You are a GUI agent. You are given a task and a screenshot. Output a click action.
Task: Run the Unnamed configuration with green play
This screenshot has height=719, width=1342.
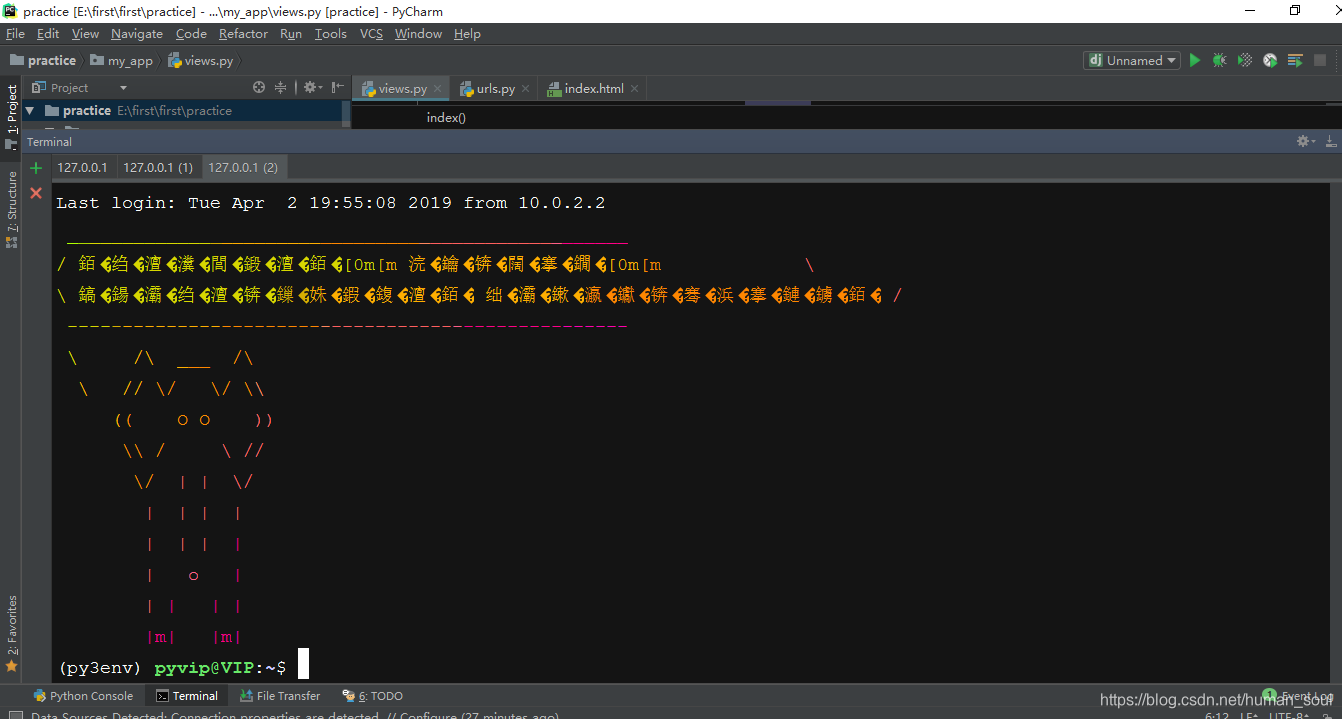click(x=1194, y=60)
